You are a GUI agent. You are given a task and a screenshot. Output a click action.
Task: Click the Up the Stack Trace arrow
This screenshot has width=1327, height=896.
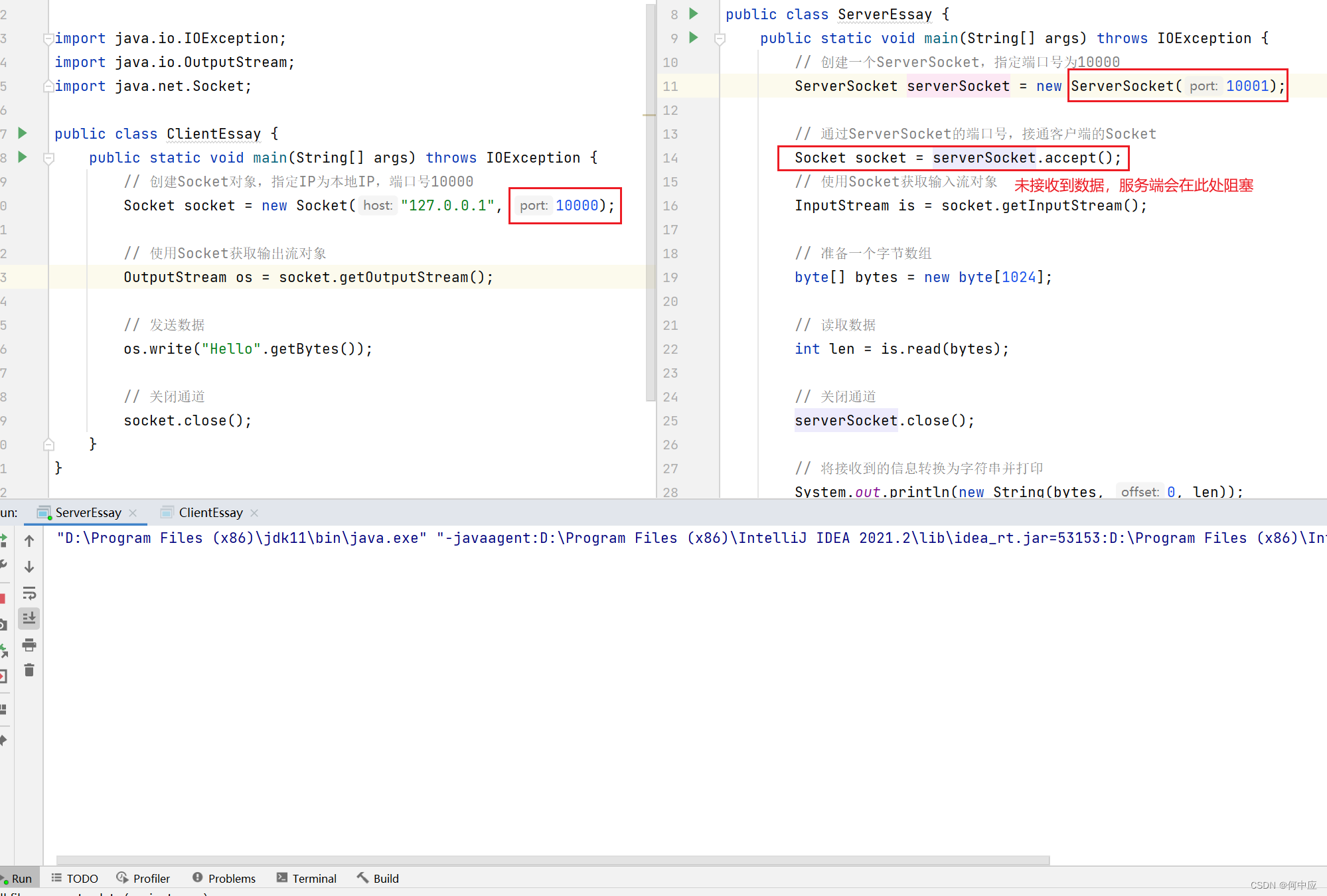click(29, 541)
